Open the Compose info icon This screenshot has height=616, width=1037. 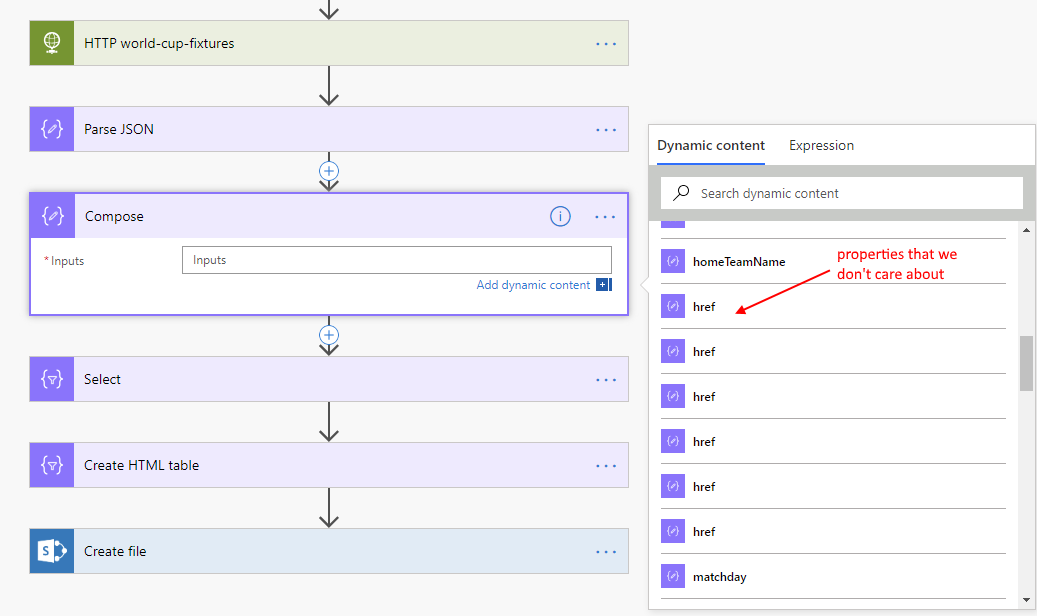tap(561, 216)
